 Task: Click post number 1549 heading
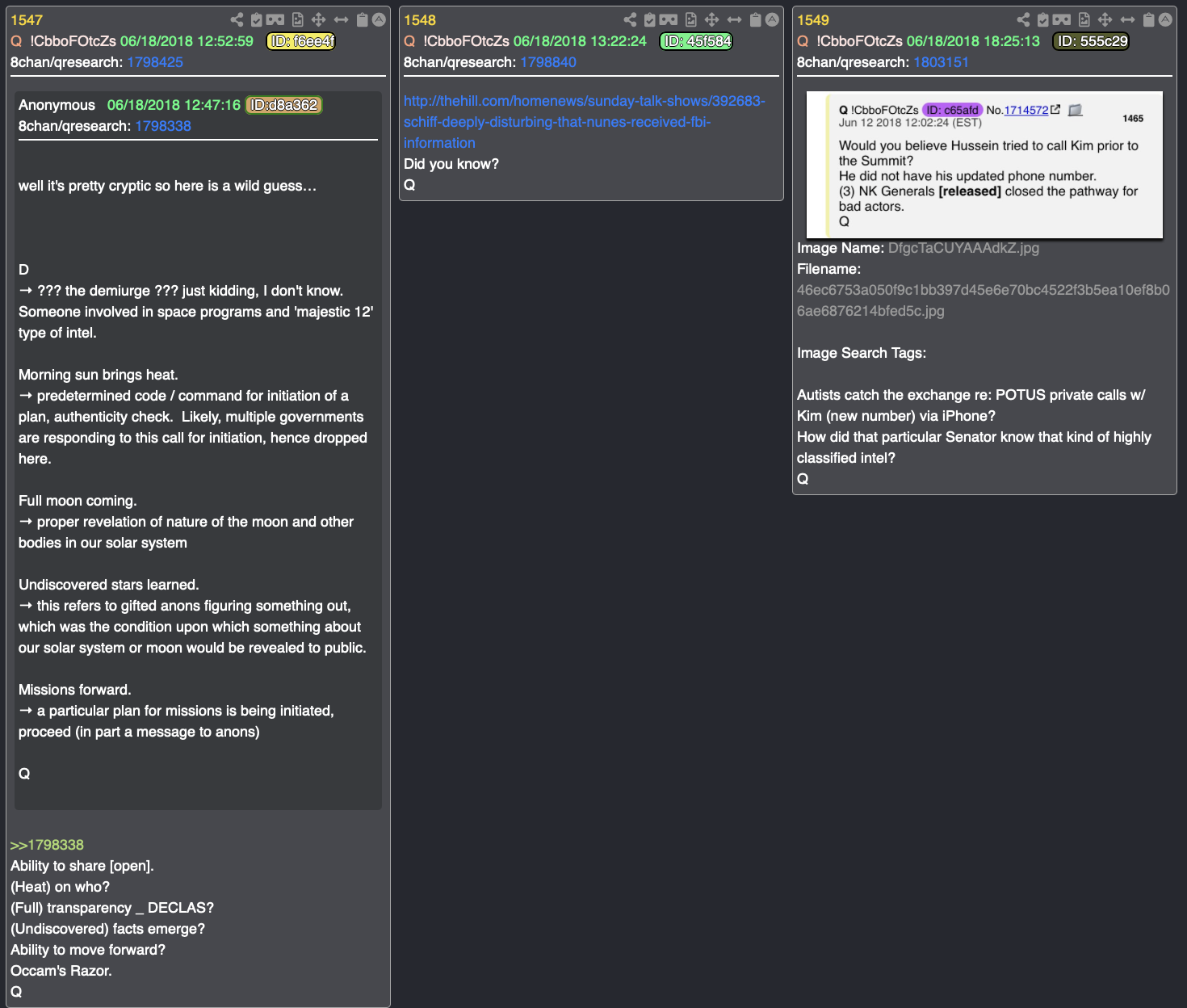[813, 20]
